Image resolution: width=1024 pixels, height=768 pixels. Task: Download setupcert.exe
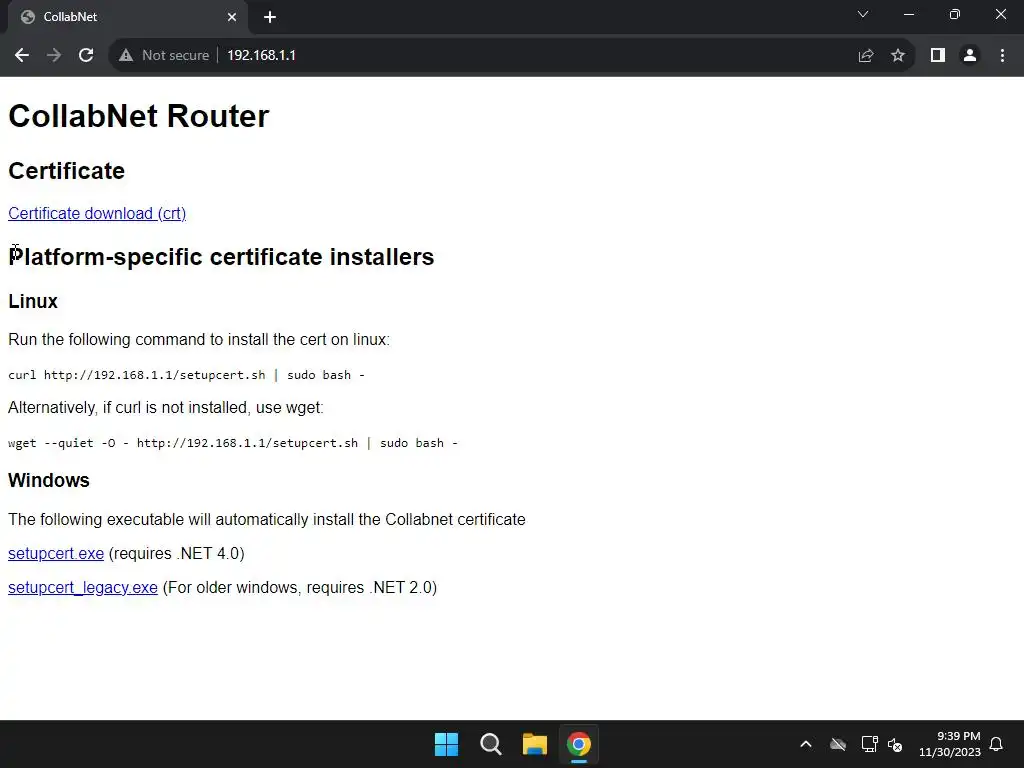coord(56,553)
